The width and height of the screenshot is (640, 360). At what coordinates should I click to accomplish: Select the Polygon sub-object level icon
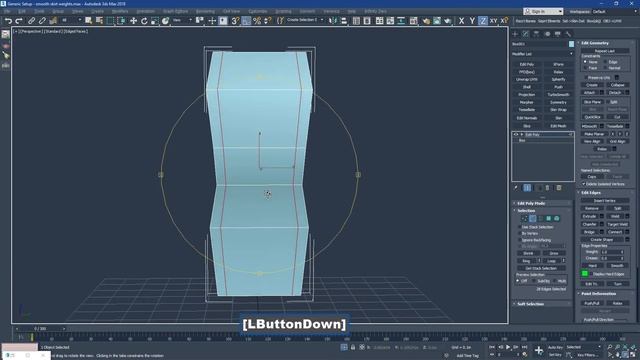tap(549, 218)
